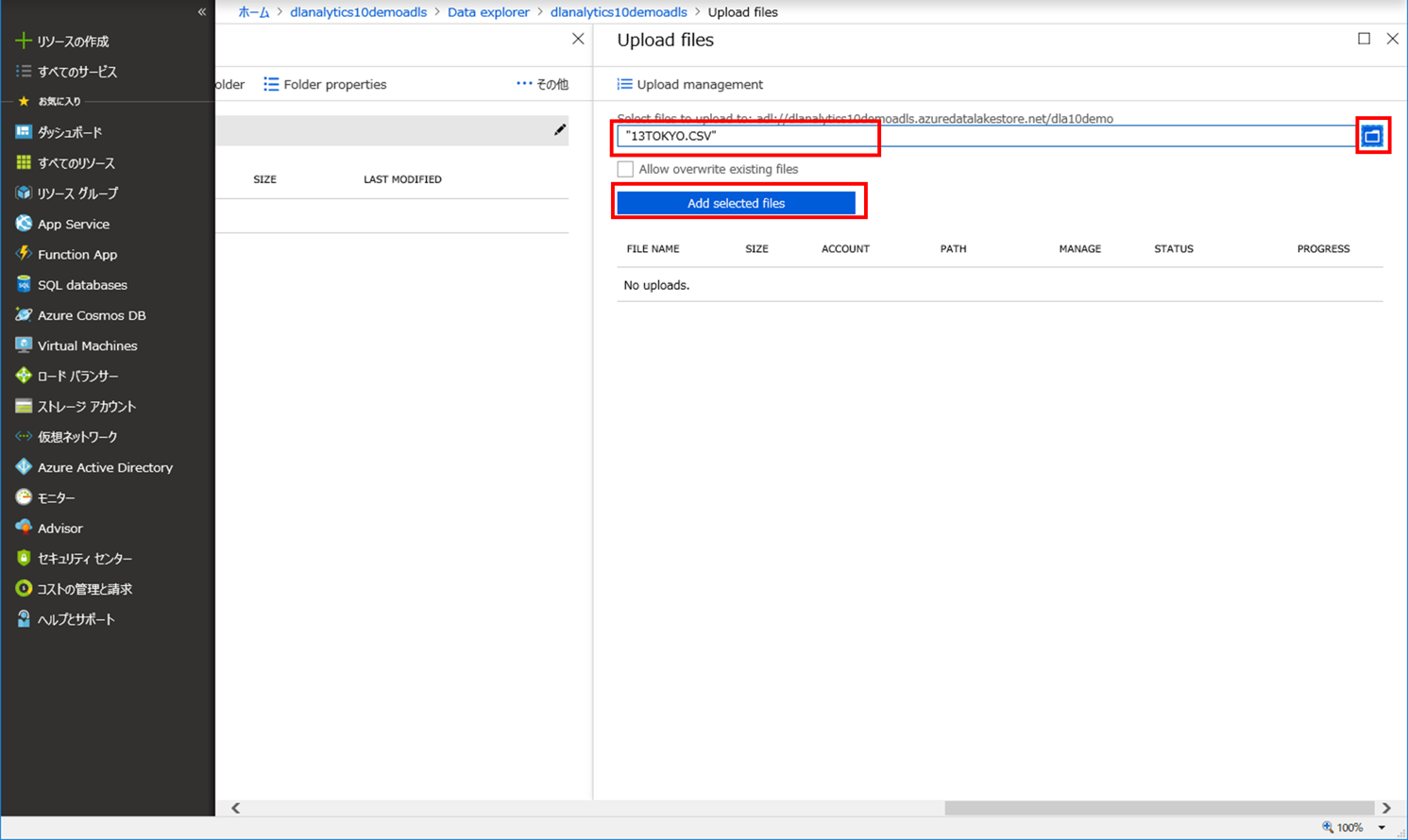Click the pencil edit icon in Data explorer
Screen dimensions: 1408x840
pos(560,130)
